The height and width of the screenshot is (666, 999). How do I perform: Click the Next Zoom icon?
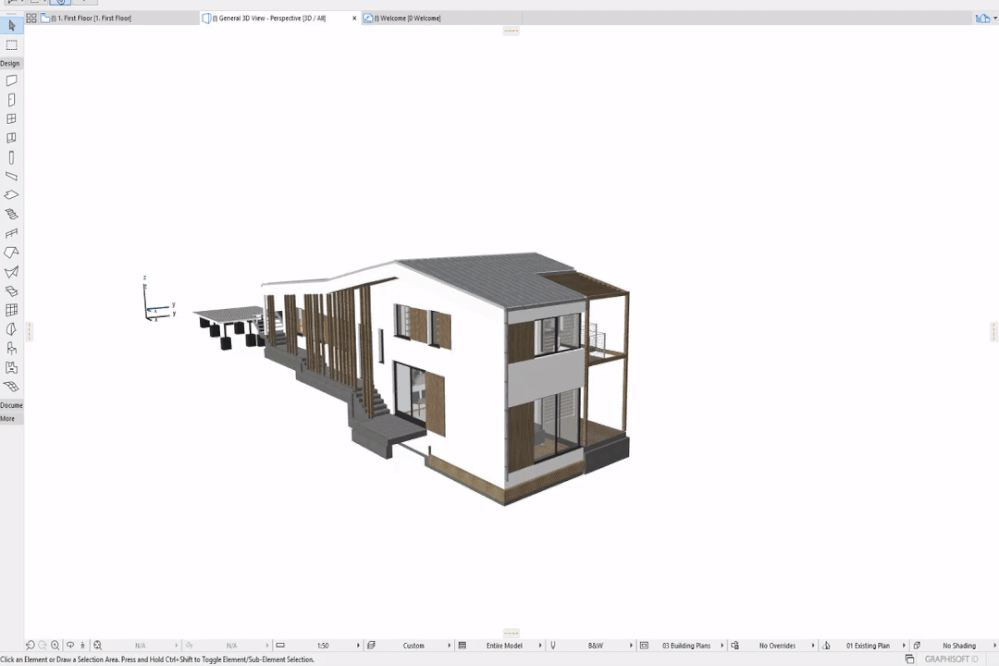click(42, 646)
